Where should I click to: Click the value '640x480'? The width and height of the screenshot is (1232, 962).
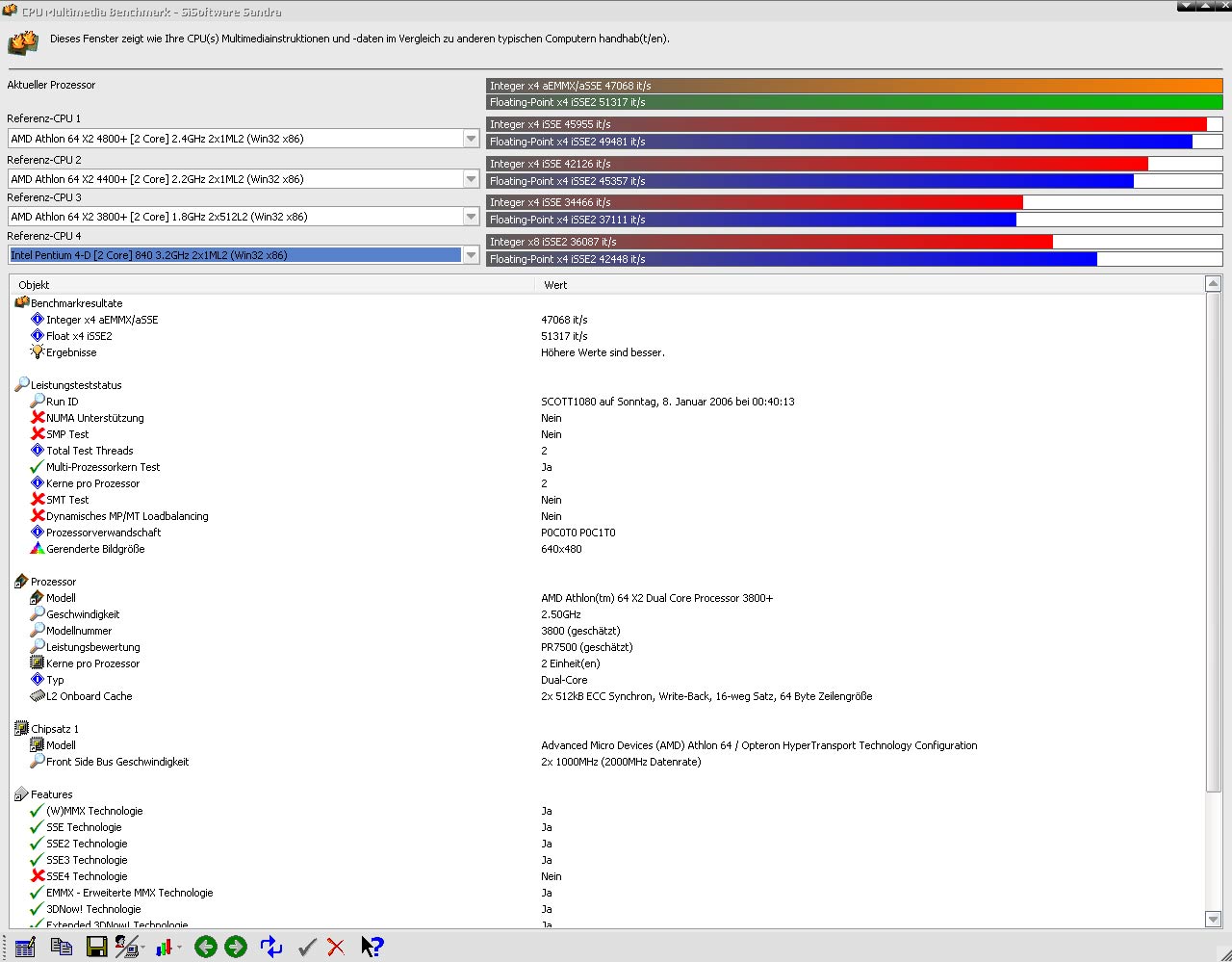(x=561, y=549)
